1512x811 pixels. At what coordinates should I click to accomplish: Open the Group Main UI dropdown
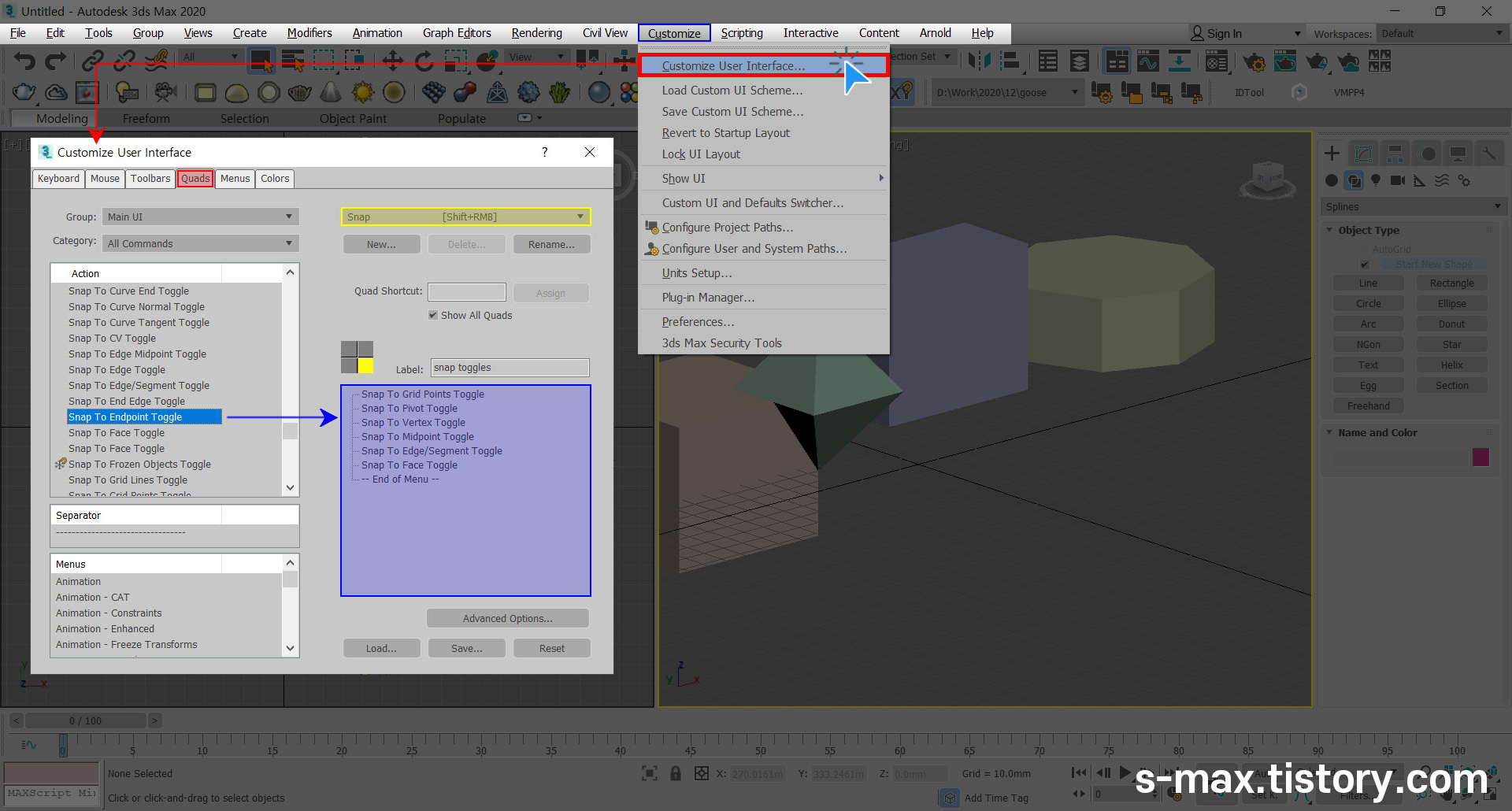201,217
